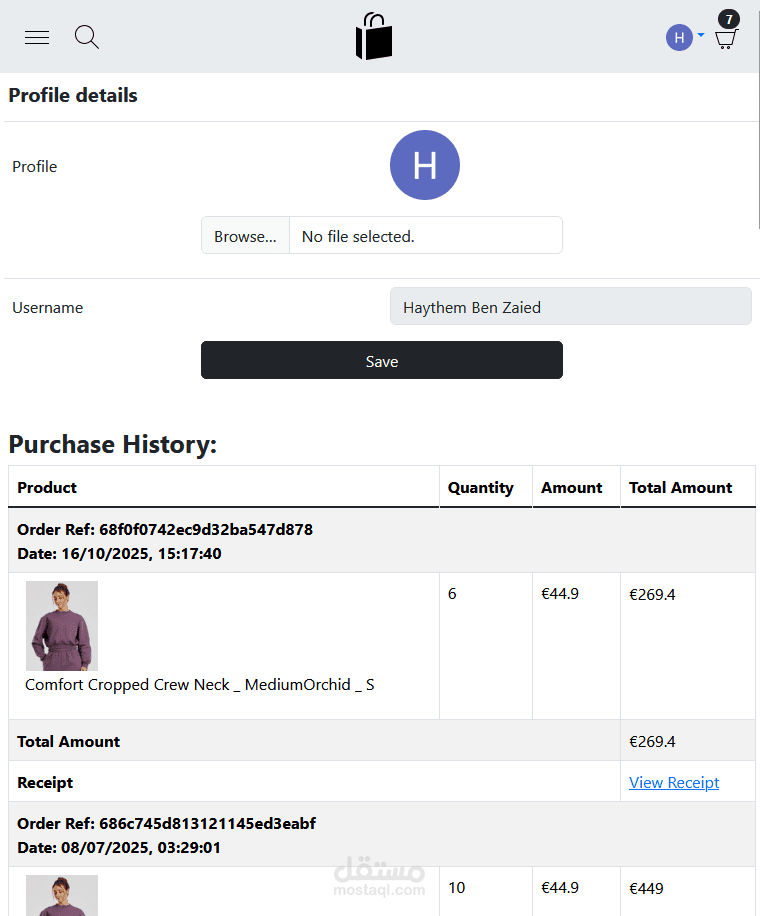
Task: Click the small H user avatar in header
Action: tap(679, 38)
